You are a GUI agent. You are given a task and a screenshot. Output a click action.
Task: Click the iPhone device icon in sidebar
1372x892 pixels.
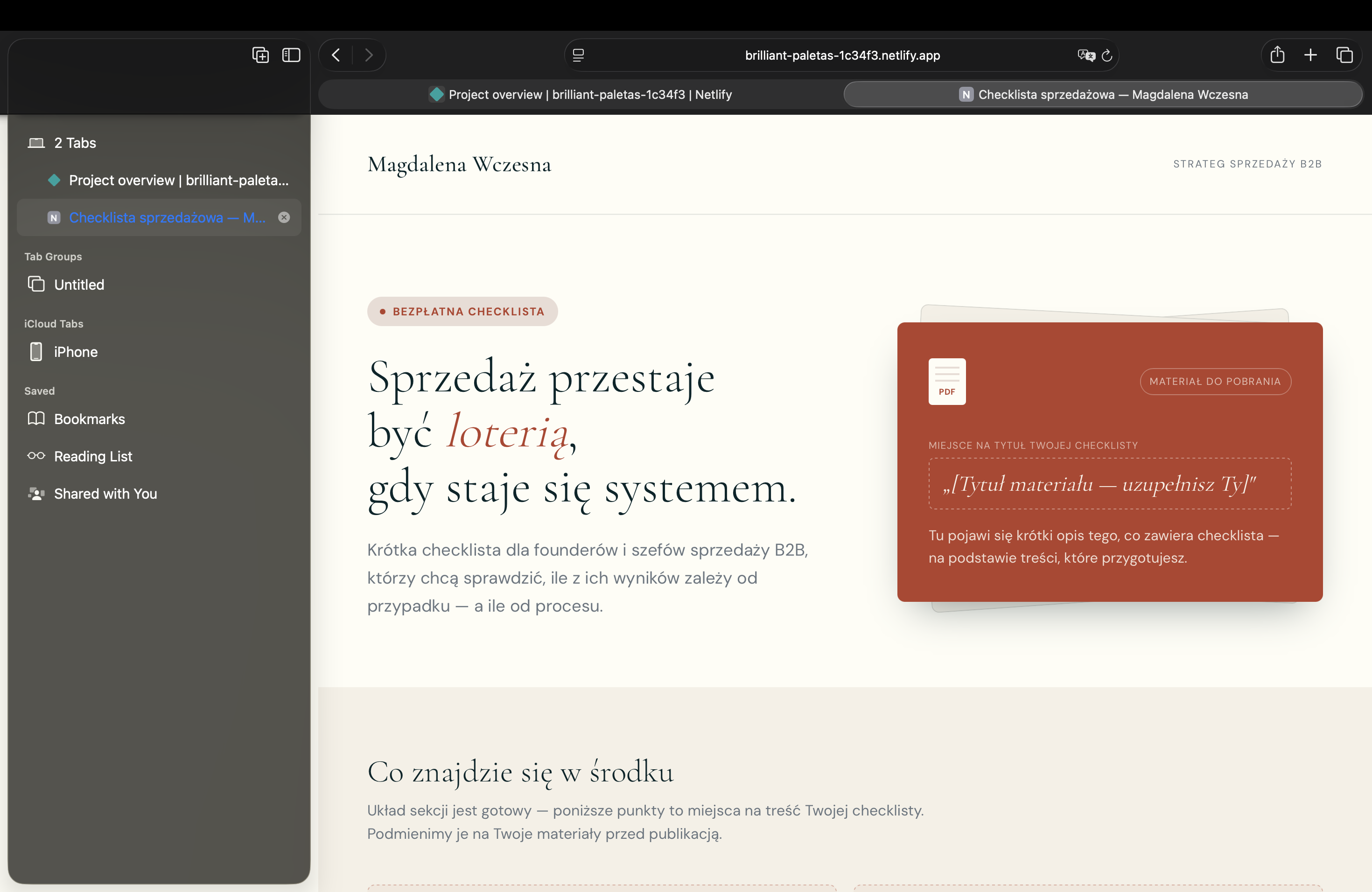pyautogui.click(x=36, y=351)
